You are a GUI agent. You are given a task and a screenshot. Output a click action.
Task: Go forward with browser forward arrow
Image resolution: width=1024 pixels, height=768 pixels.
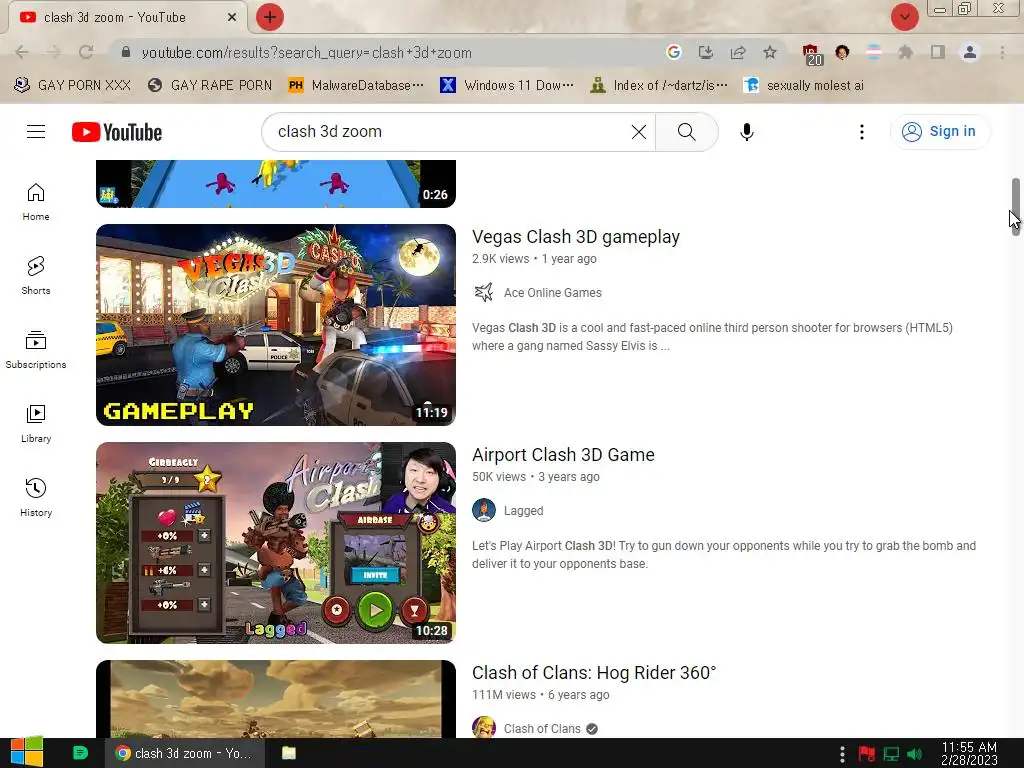(54, 52)
